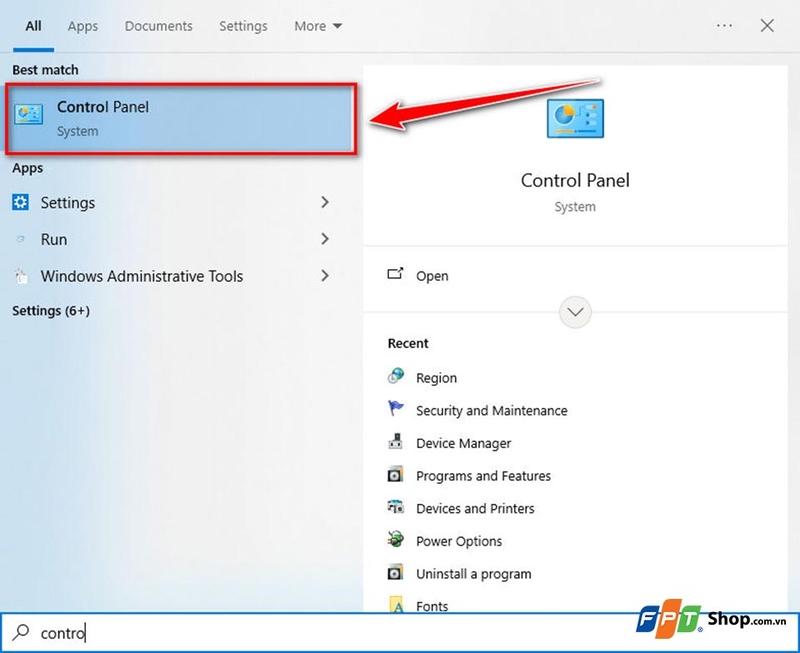Open Control Panel best match result
Viewport: 800px width, 653px height.
(x=181, y=119)
